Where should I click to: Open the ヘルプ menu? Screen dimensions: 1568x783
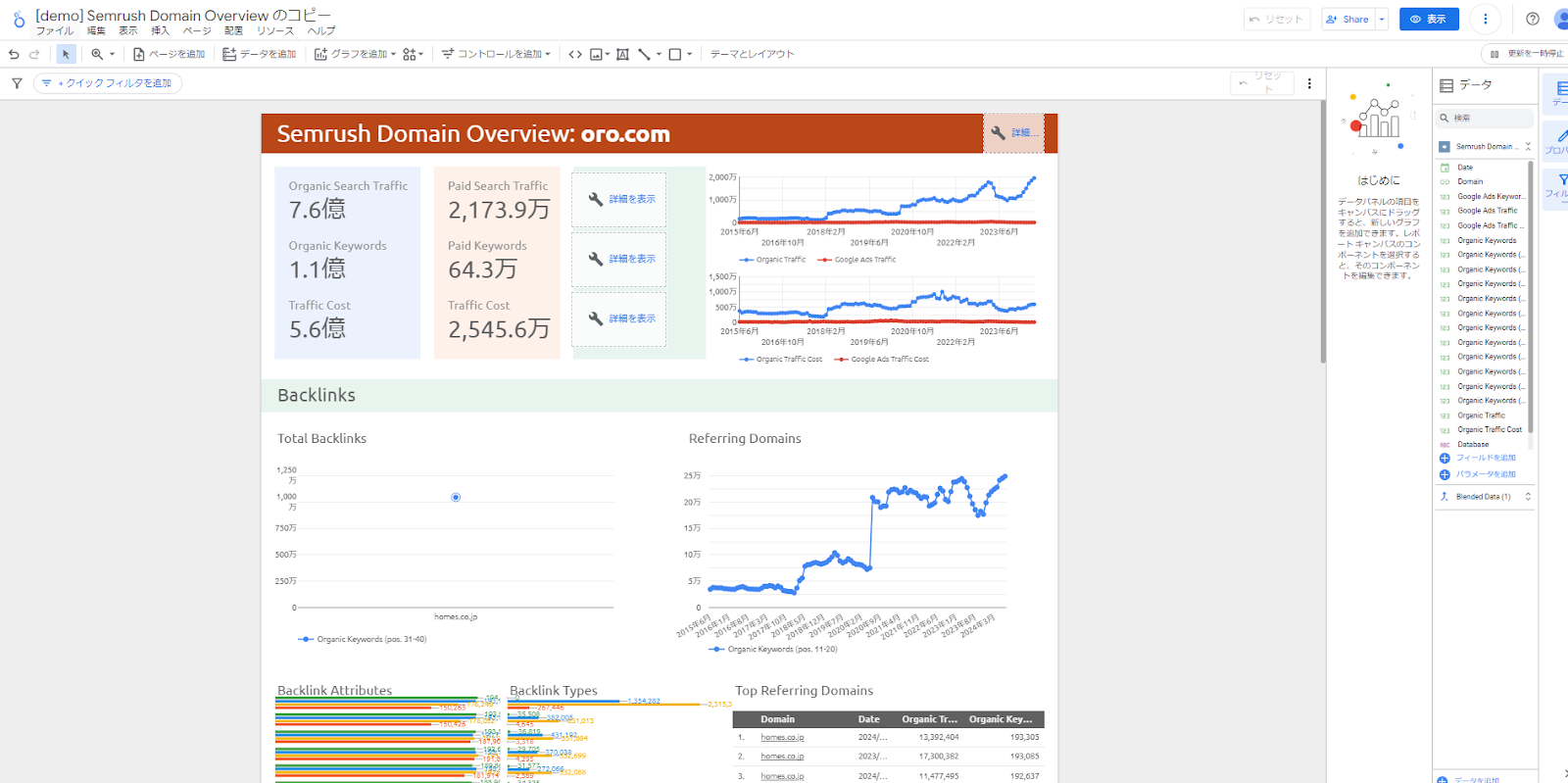pos(321,30)
